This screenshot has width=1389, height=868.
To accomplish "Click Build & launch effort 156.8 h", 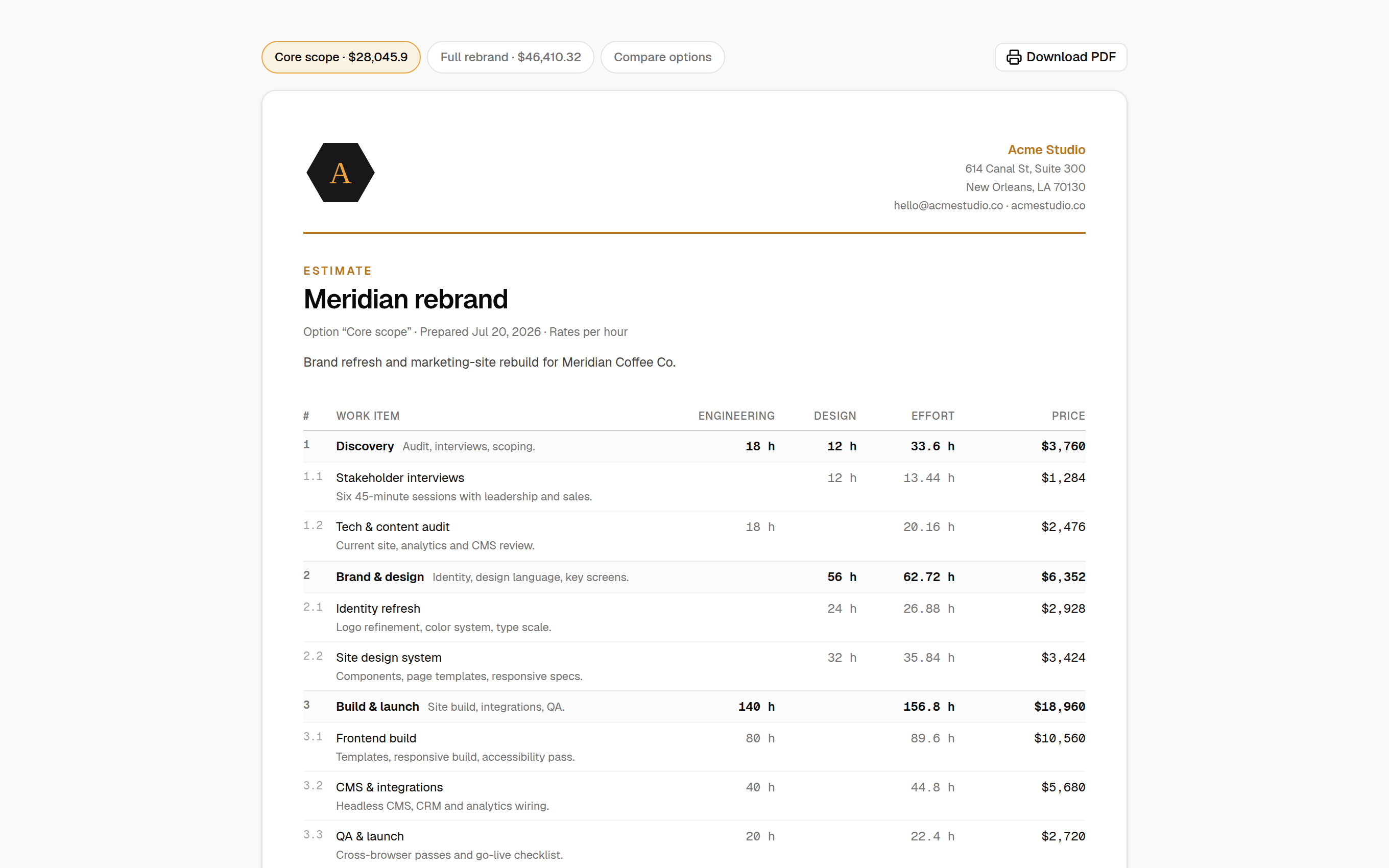I will click(x=929, y=707).
